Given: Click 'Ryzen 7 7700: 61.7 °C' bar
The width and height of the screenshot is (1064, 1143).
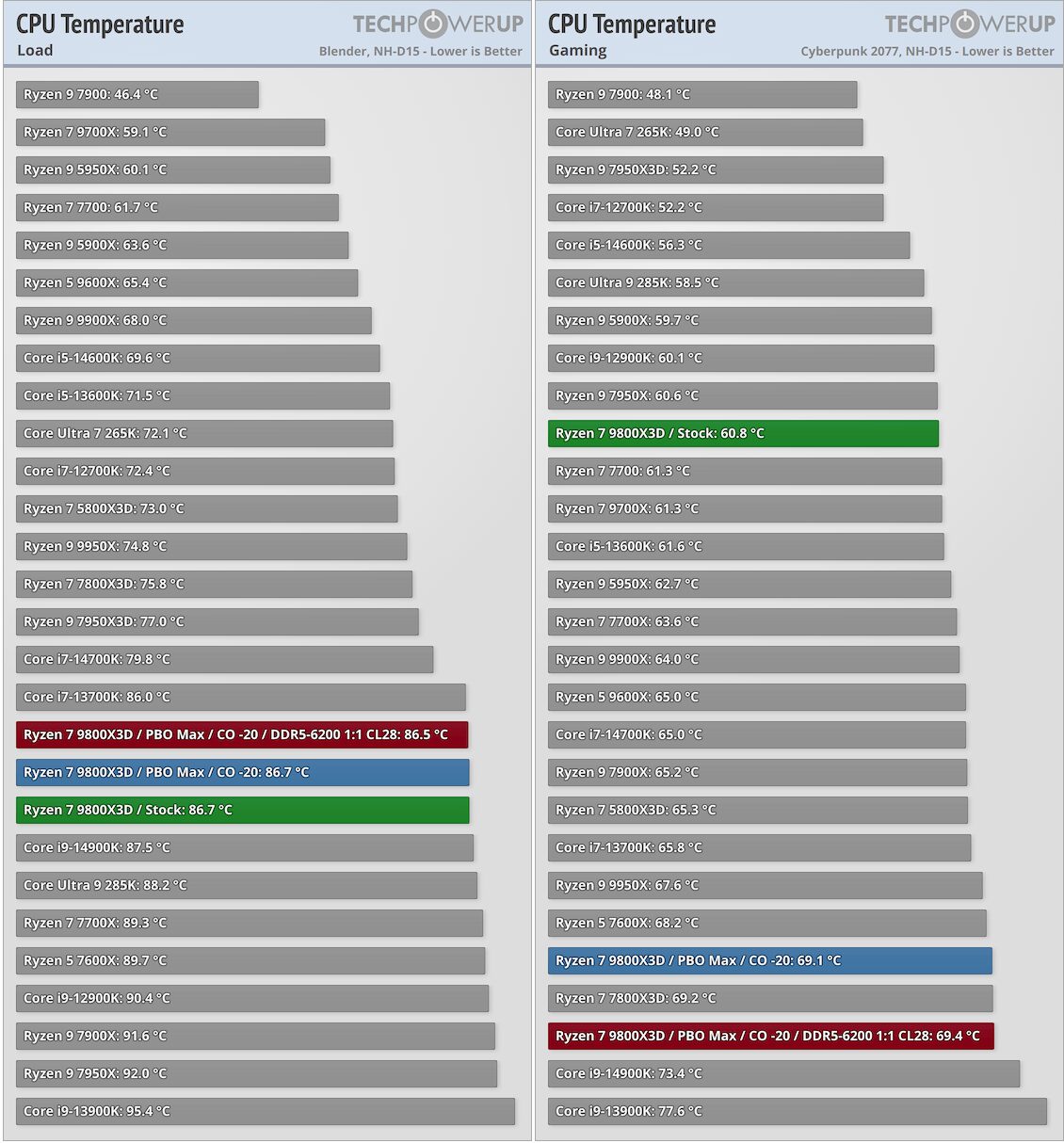Looking at the screenshot, I should click(177, 207).
